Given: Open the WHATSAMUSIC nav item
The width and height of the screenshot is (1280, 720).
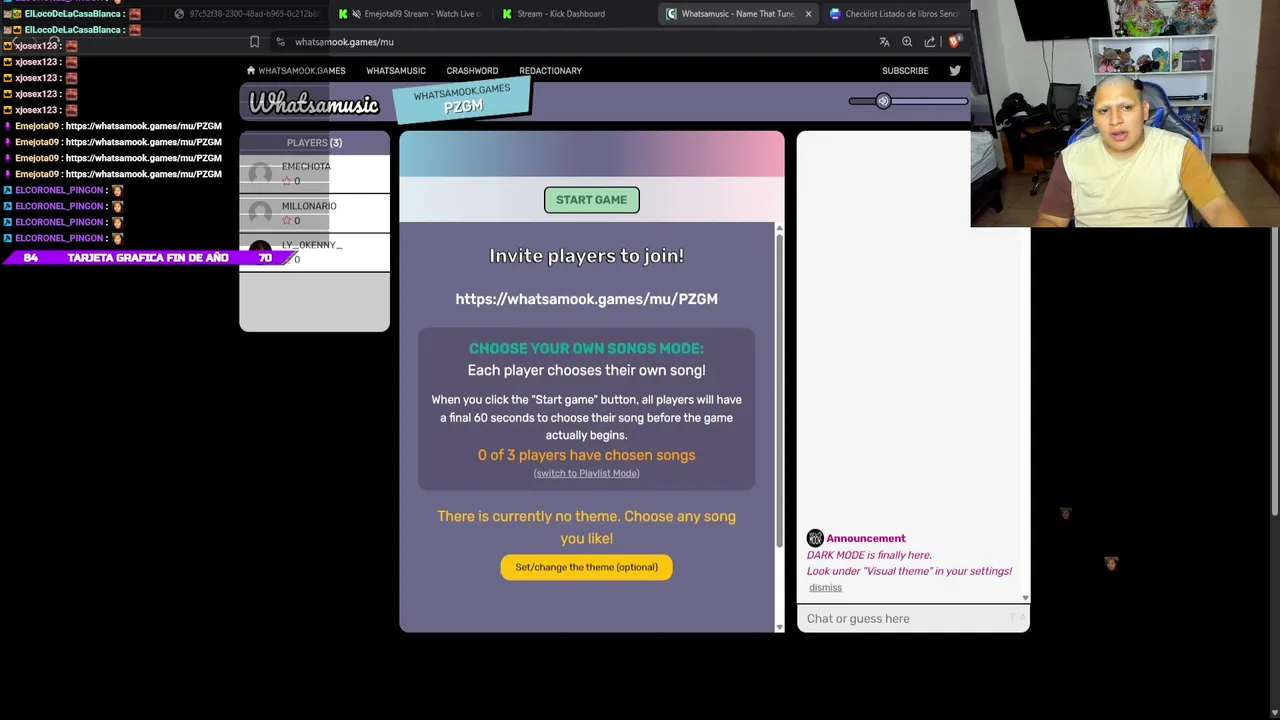Looking at the screenshot, I should pos(396,71).
